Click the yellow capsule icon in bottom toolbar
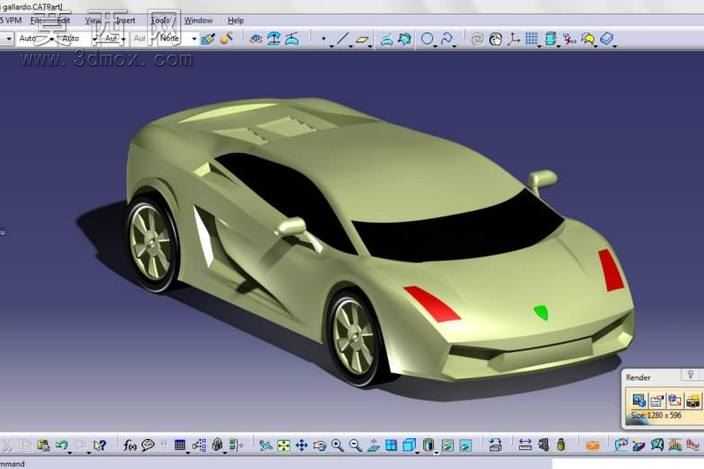The height and width of the screenshot is (469, 704). click(561, 445)
